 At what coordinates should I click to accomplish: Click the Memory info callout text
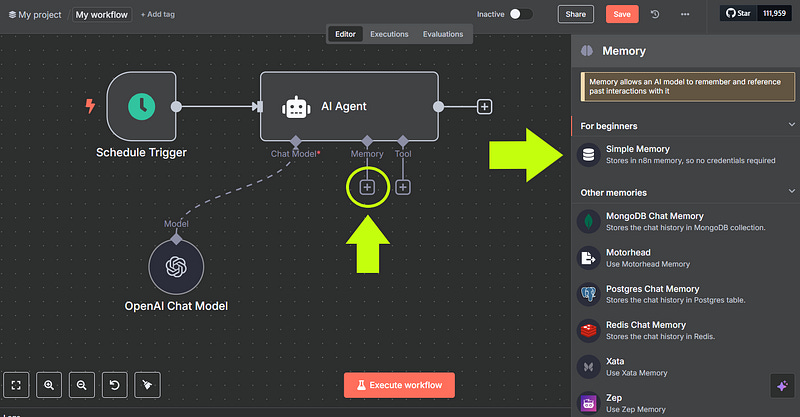(685, 86)
